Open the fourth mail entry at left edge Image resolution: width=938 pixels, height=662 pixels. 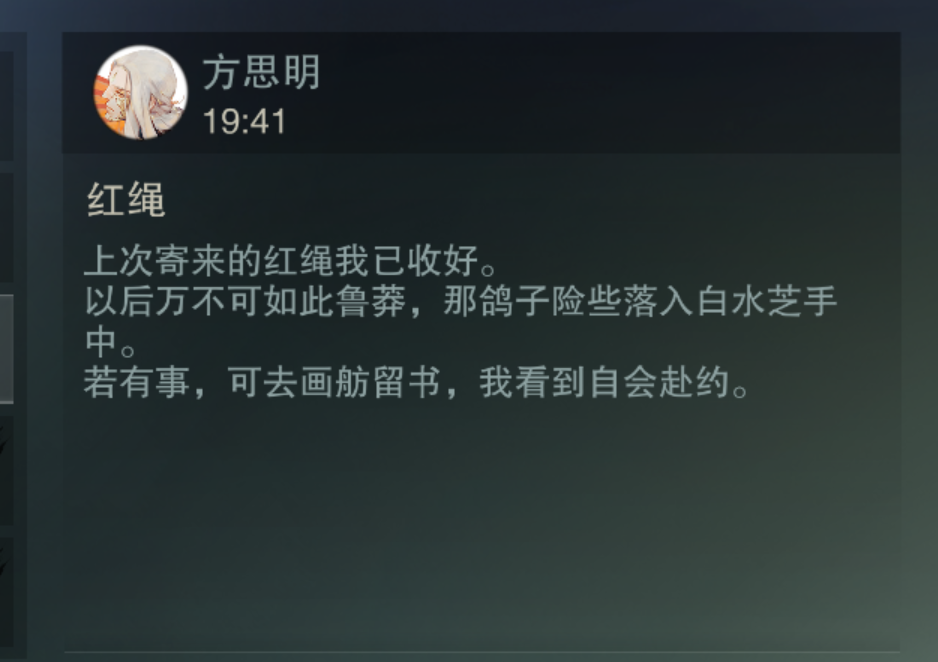coord(7,471)
